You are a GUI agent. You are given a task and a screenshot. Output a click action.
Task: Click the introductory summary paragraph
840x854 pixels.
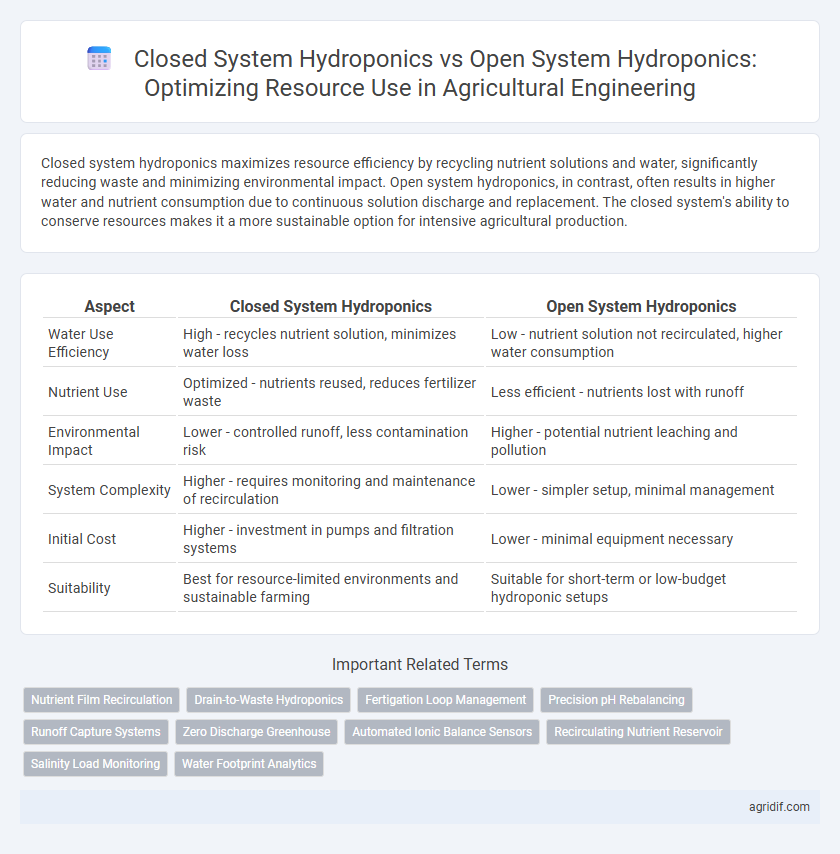(x=415, y=192)
